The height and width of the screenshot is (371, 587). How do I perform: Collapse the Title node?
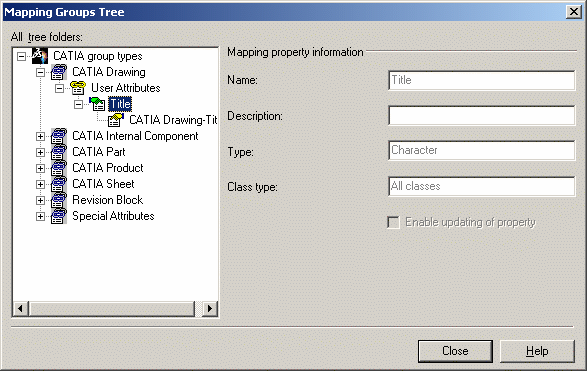point(78,104)
